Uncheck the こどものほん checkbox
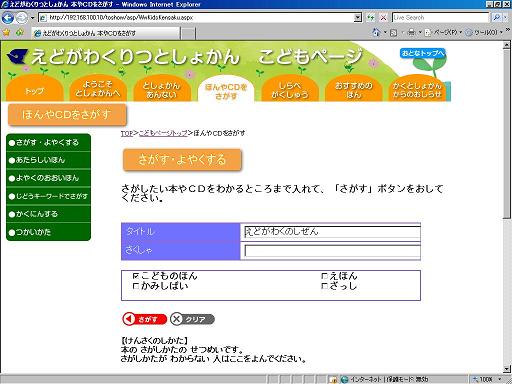This screenshot has height=384, width=512. click(x=136, y=276)
